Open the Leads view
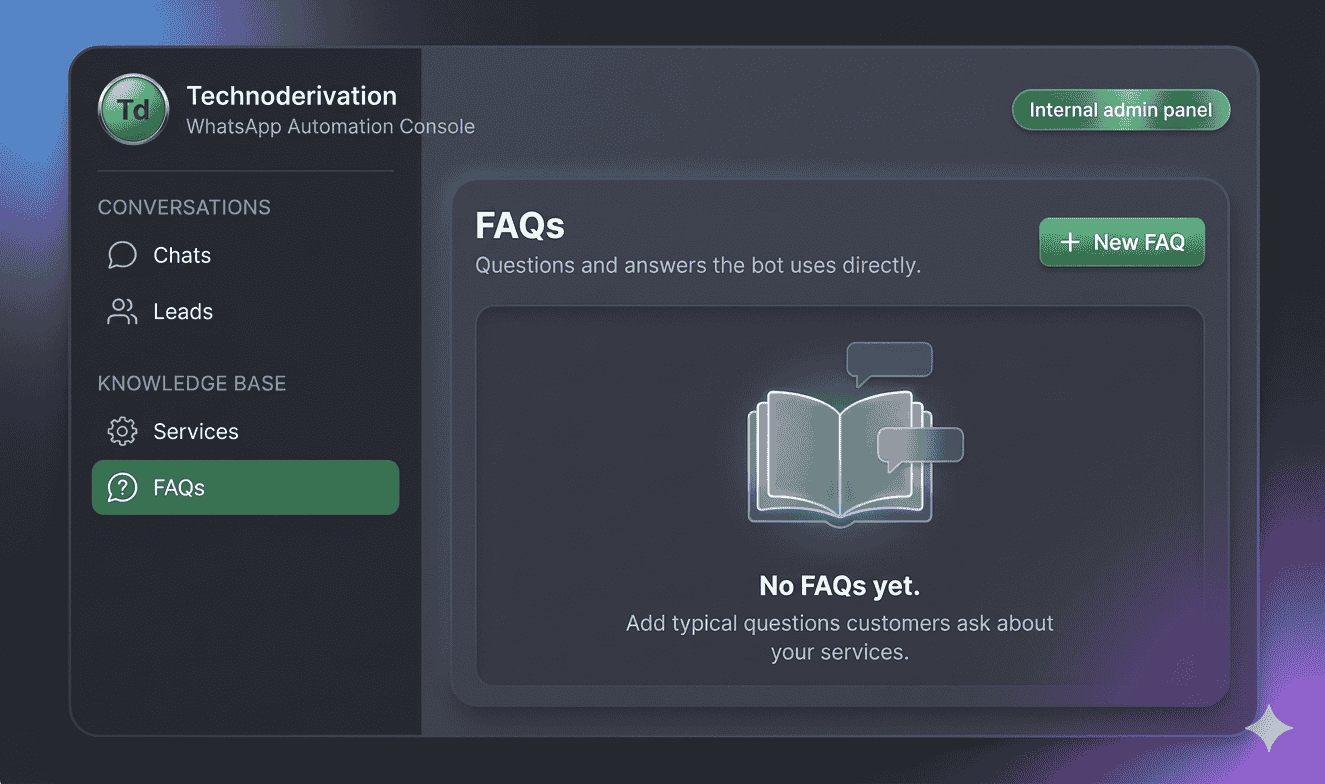The height and width of the screenshot is (784, 1325). (183, 311)
